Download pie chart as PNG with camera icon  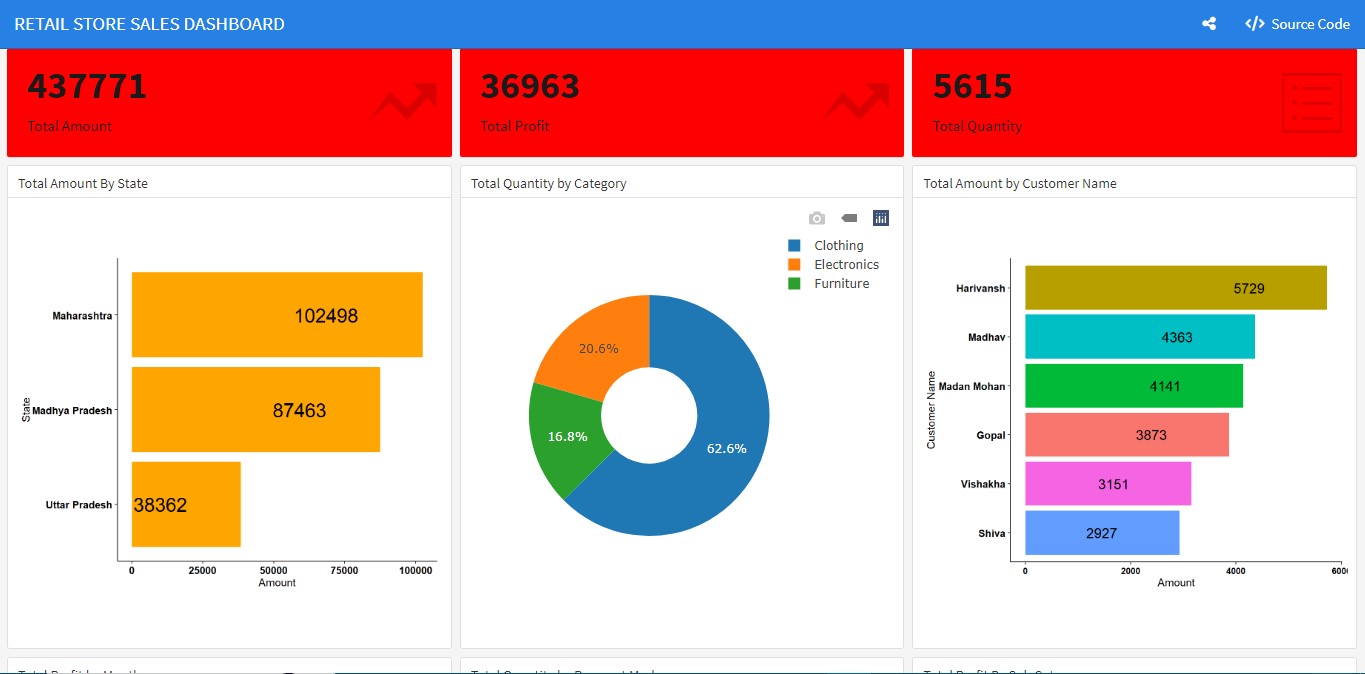coord(817,218)
